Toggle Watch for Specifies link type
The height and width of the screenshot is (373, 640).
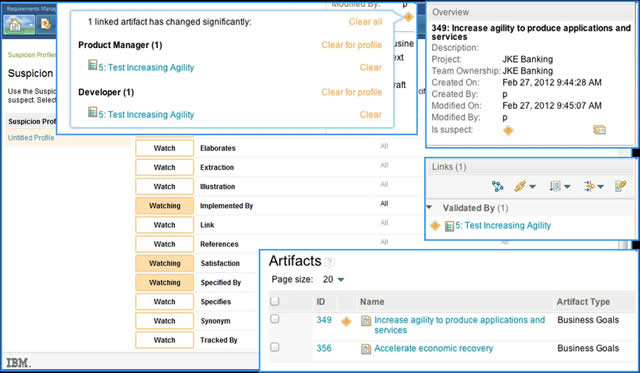pyautogui.click(x=164, y=302)
